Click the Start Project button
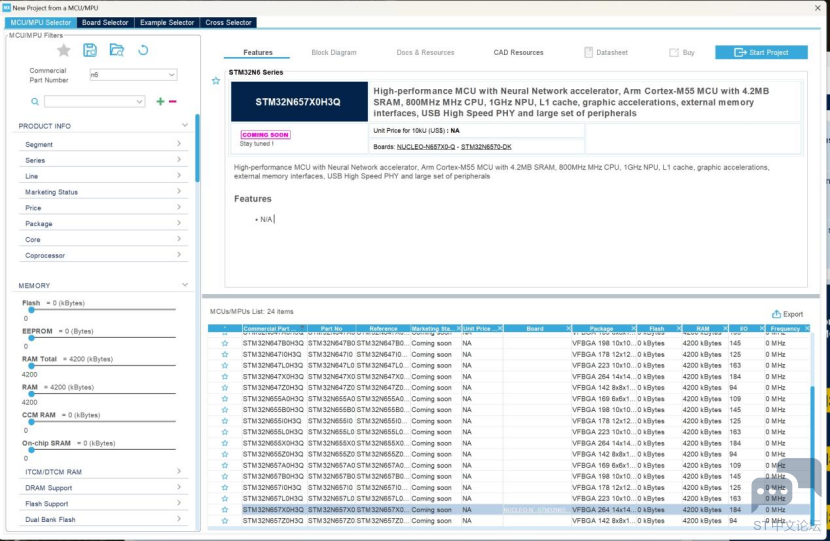This screenshot has width=830, height=541. point(761,52)
